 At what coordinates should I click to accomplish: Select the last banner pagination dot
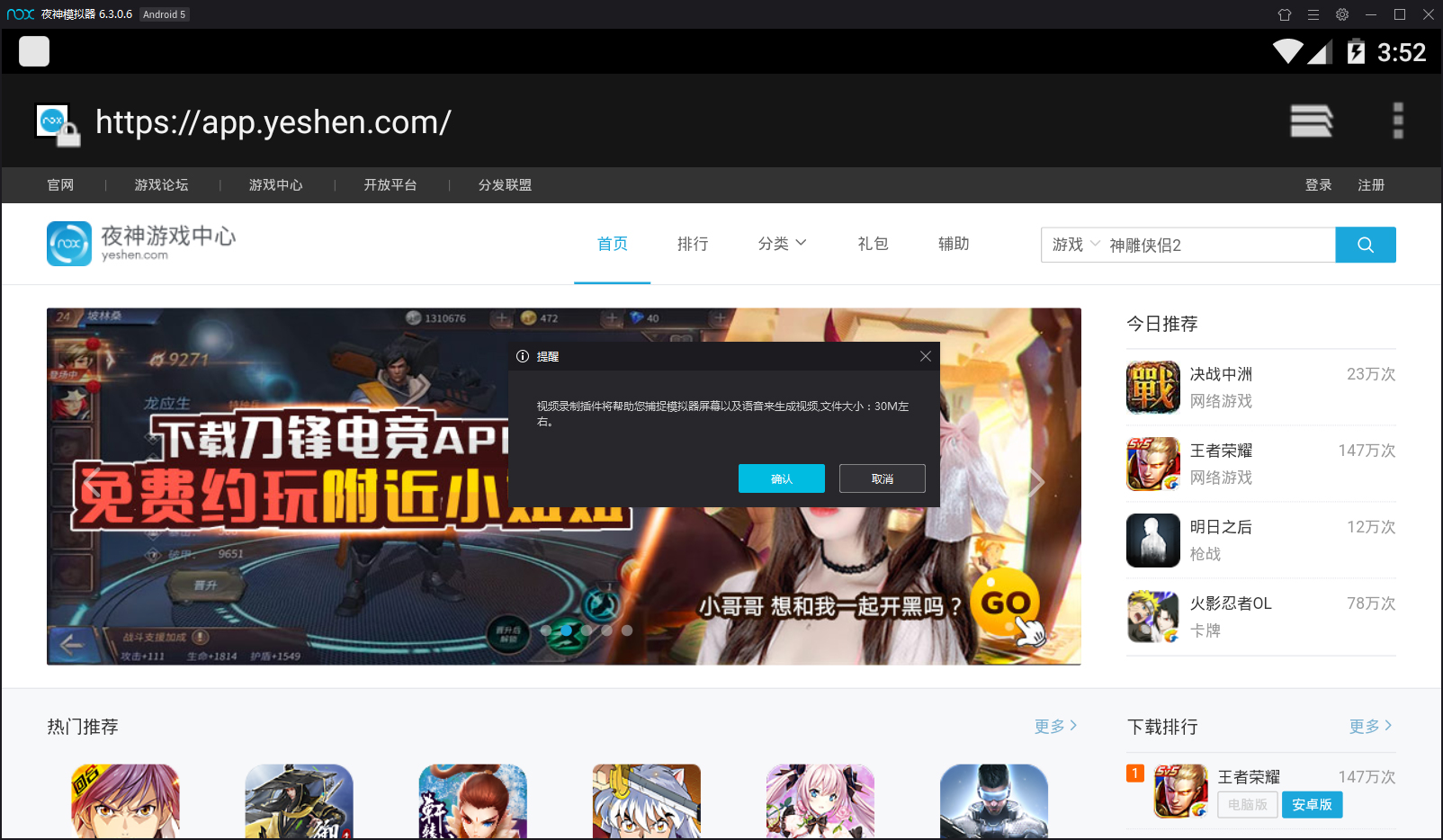627,630
